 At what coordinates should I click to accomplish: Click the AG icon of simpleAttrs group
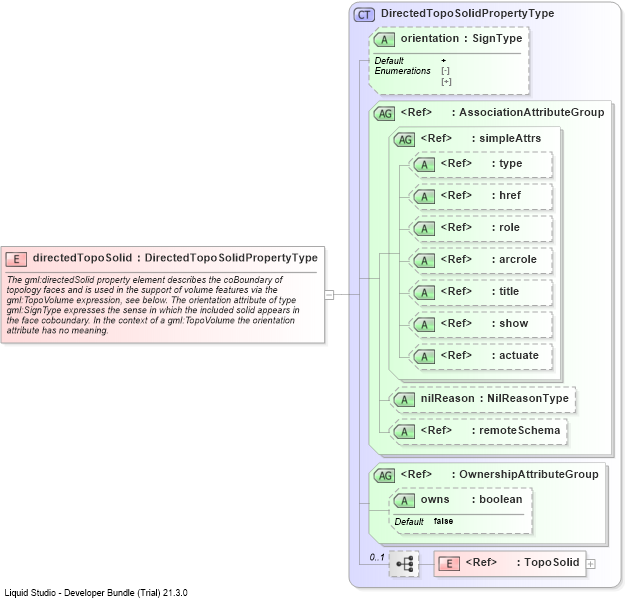(x=404, y=140)
